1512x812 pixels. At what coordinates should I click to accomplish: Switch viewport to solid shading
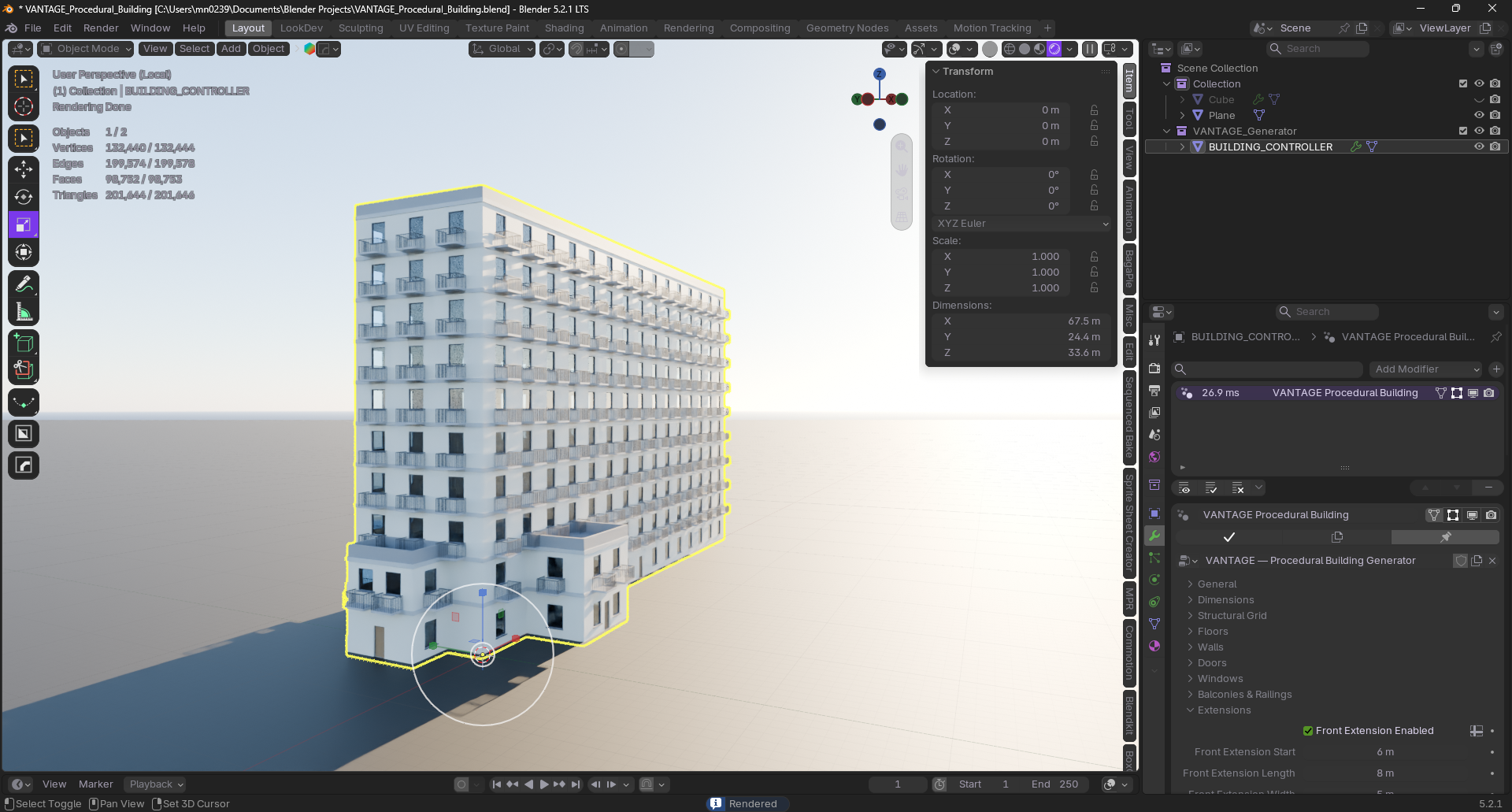[1024, 49]
